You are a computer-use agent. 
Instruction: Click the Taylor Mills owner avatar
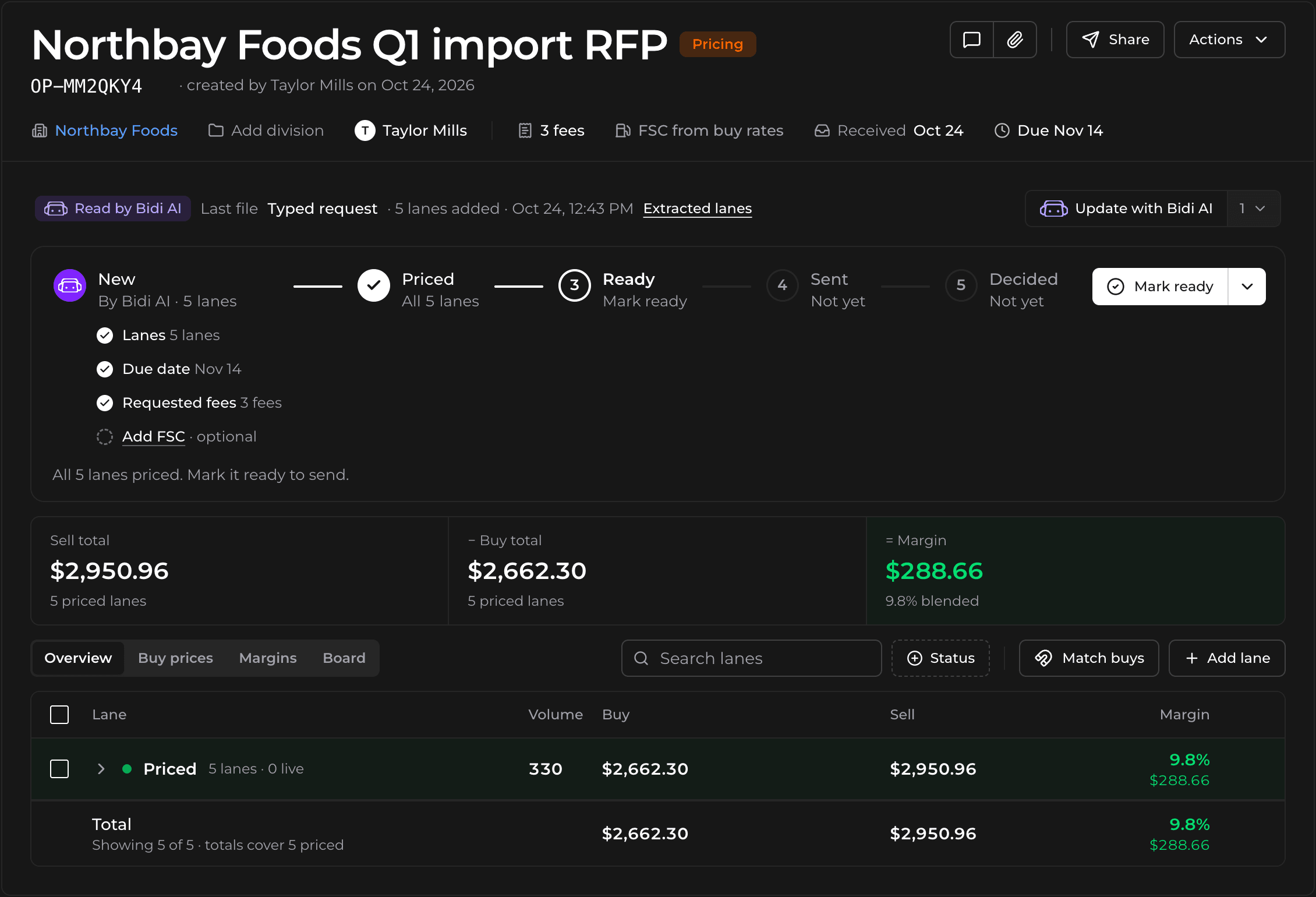(x=365, y=130)
